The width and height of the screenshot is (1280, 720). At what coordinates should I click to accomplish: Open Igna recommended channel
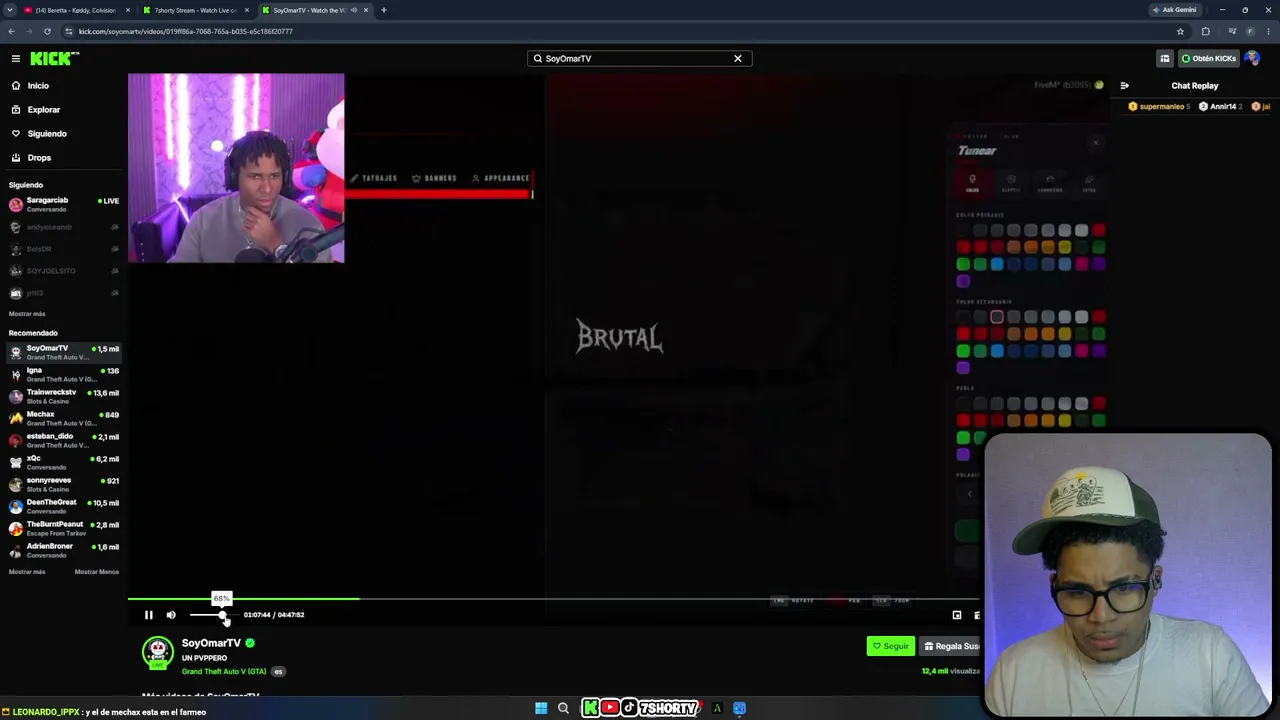(x=63, y=374)
